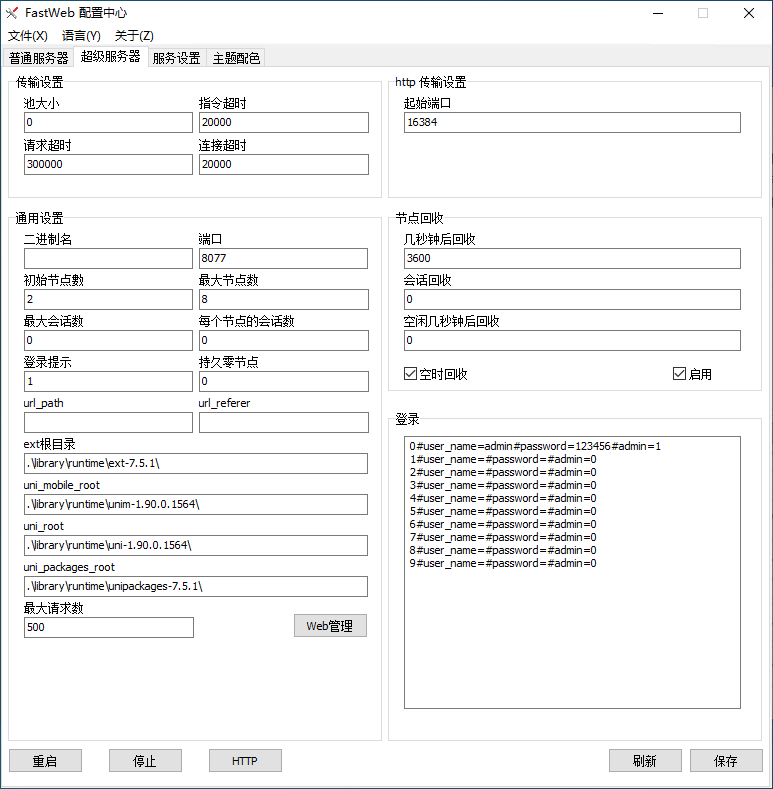Click the FastWeb app icon in title bar
773x789 pixels.
pyautogui.click(x=12, y=13)
